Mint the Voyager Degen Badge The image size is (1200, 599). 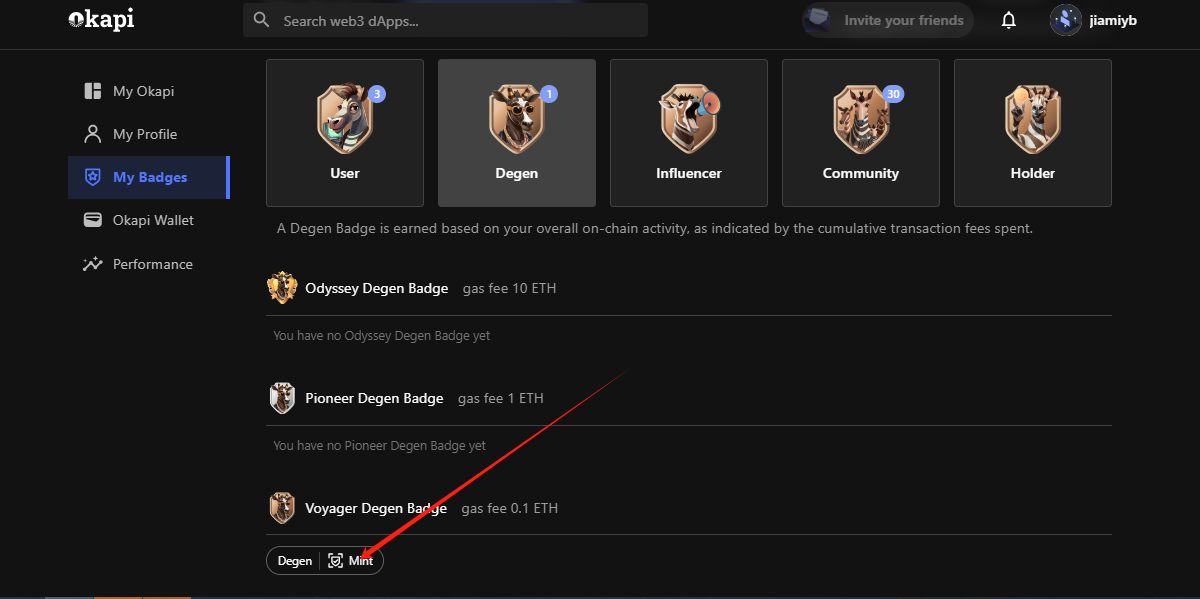(351, 561)
